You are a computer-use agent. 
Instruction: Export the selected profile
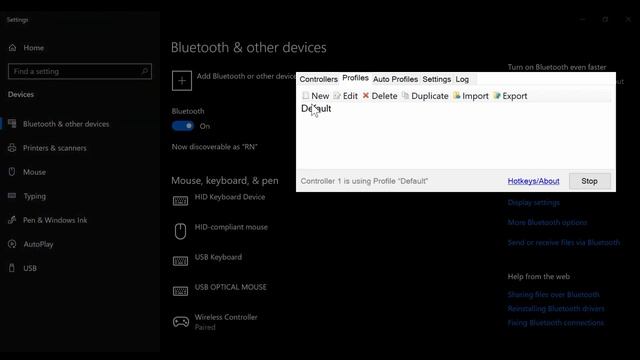510,96
